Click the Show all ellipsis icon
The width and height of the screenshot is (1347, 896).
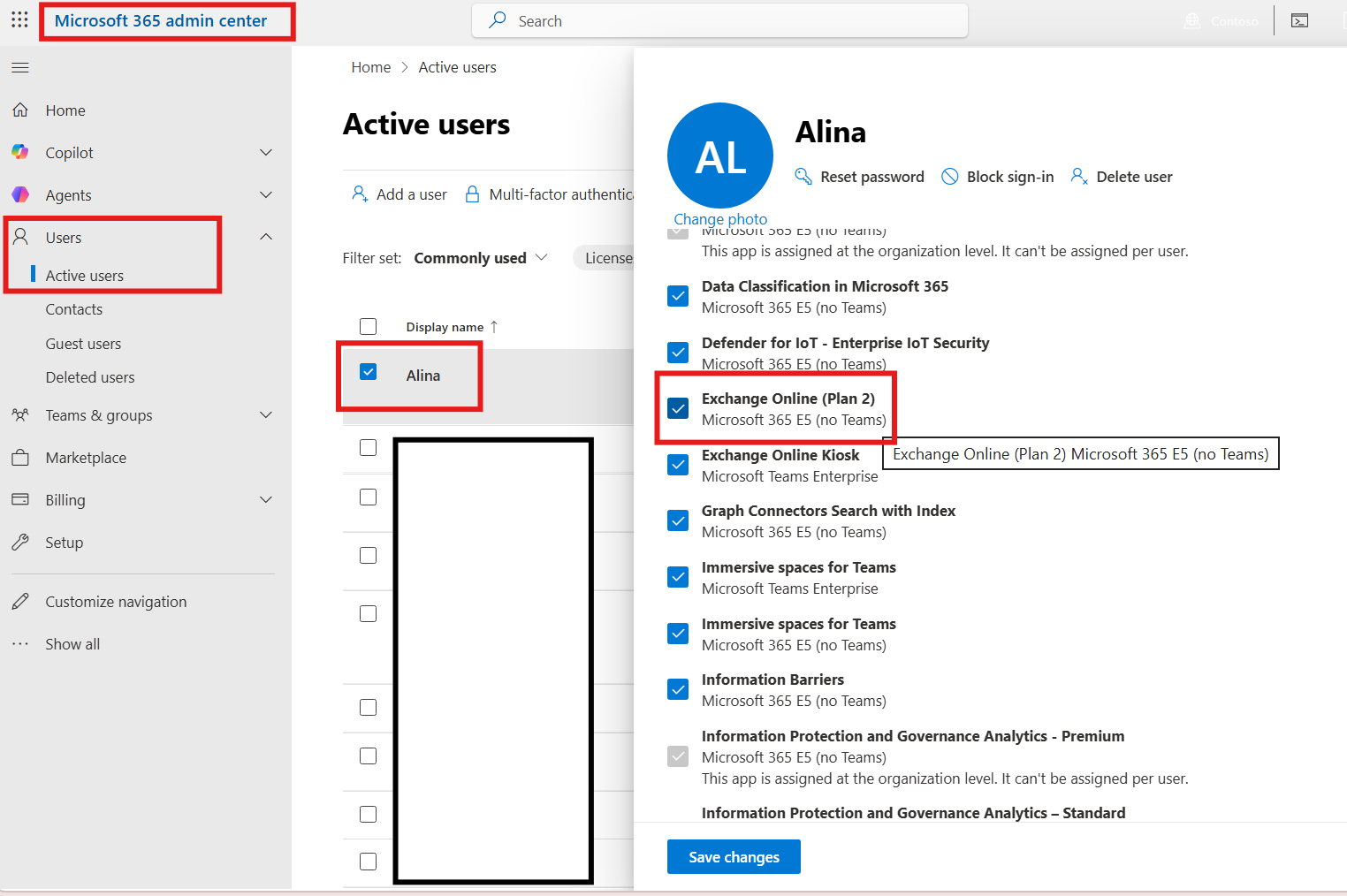(x=20, y=643)
